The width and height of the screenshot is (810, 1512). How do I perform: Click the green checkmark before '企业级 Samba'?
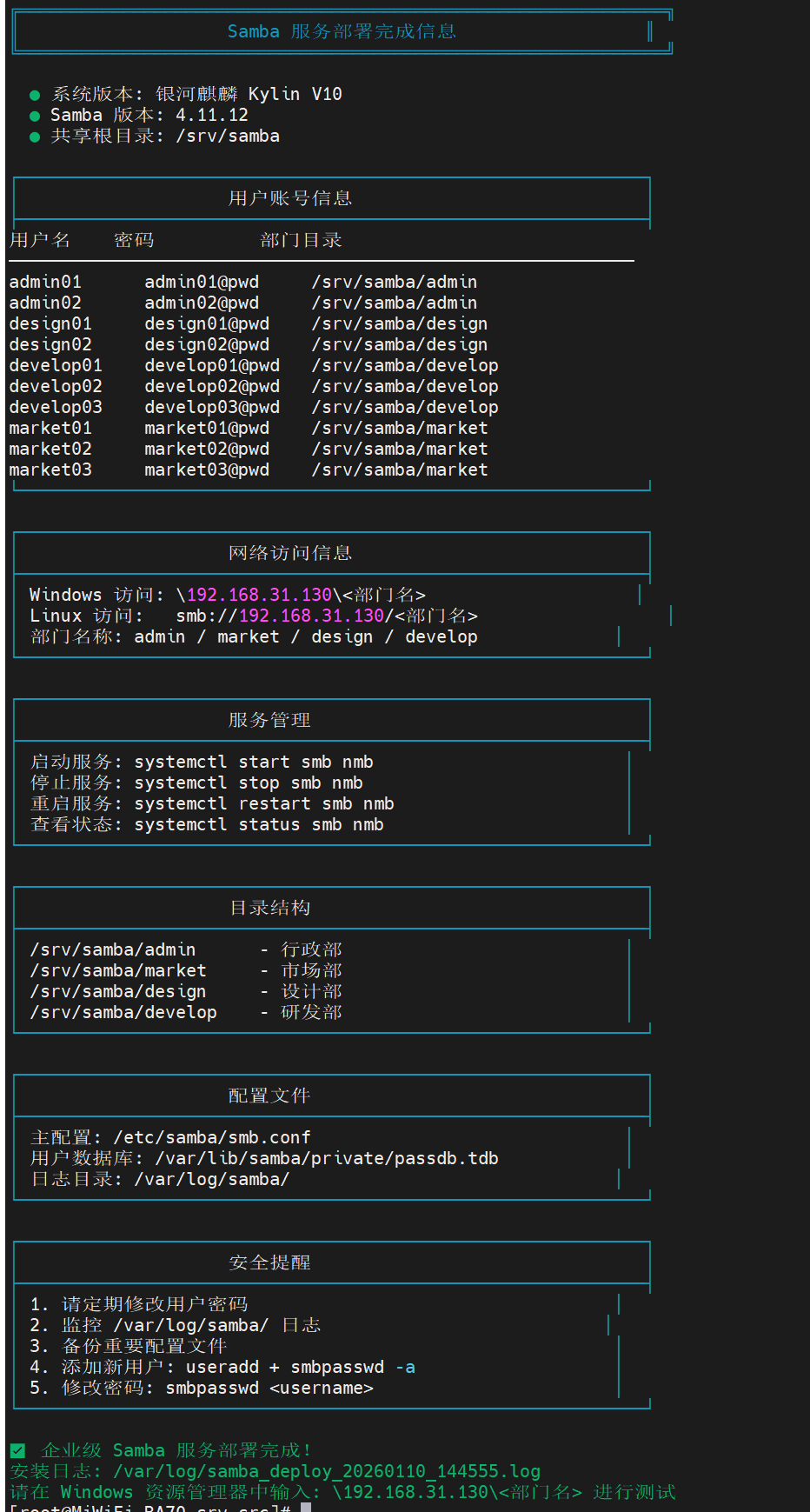click(x=17, y=1450)
